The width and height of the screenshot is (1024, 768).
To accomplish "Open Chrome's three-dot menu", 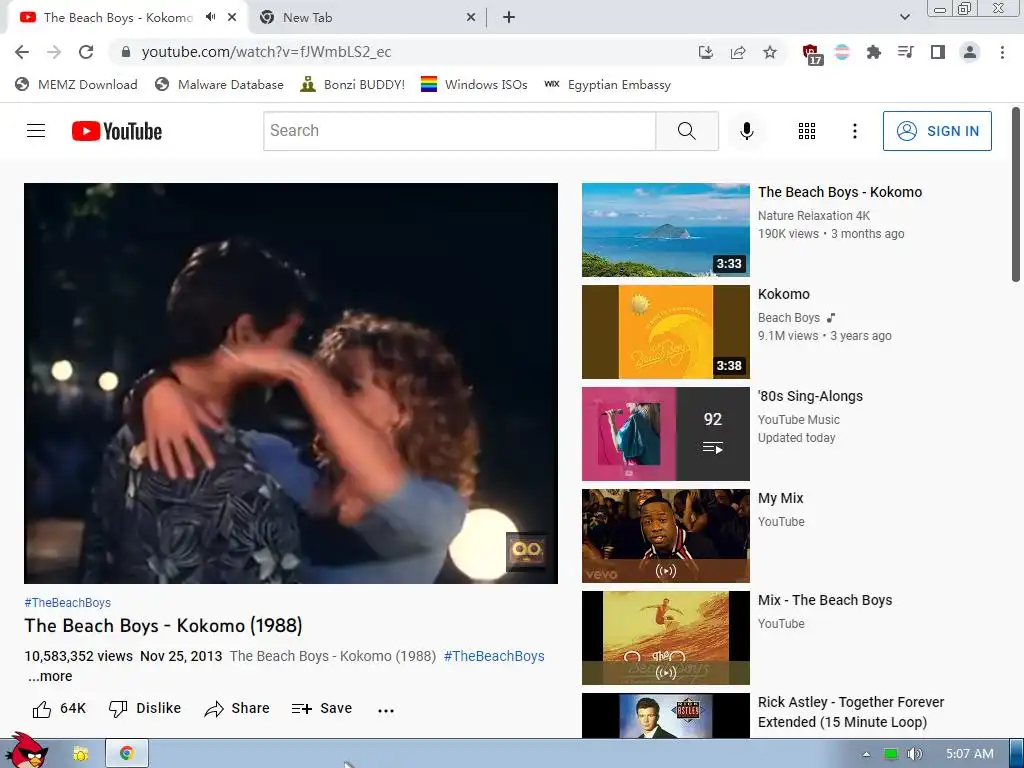I will pyautogui.click(x=1002, y=52).
